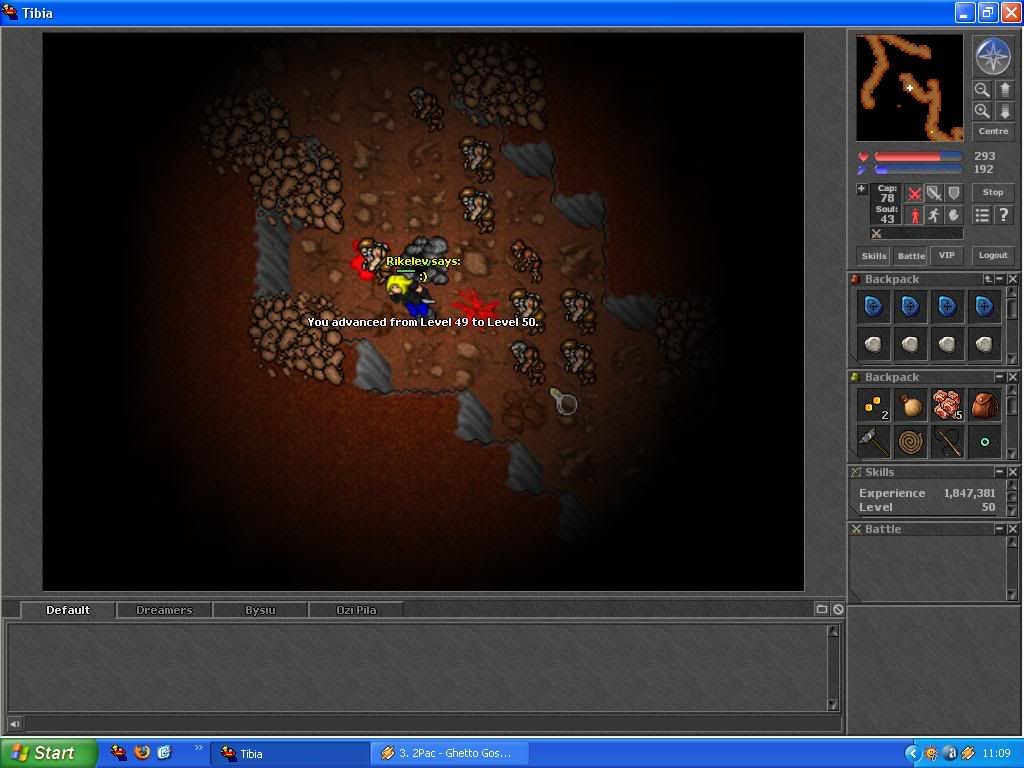
Task: Open the brown backpack item
Action: (x=984, y=406)
